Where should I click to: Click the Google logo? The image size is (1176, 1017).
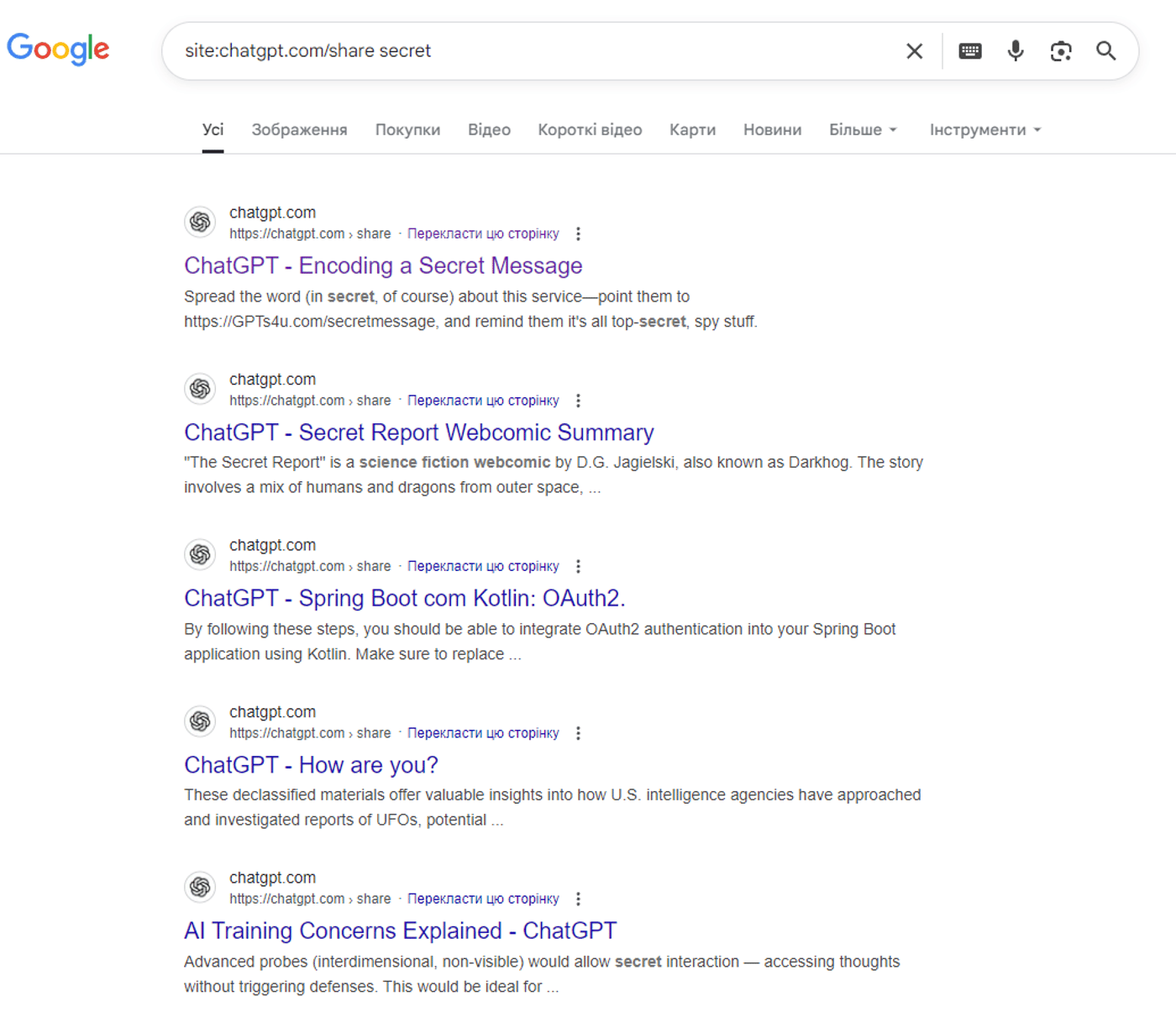(58, 49)
